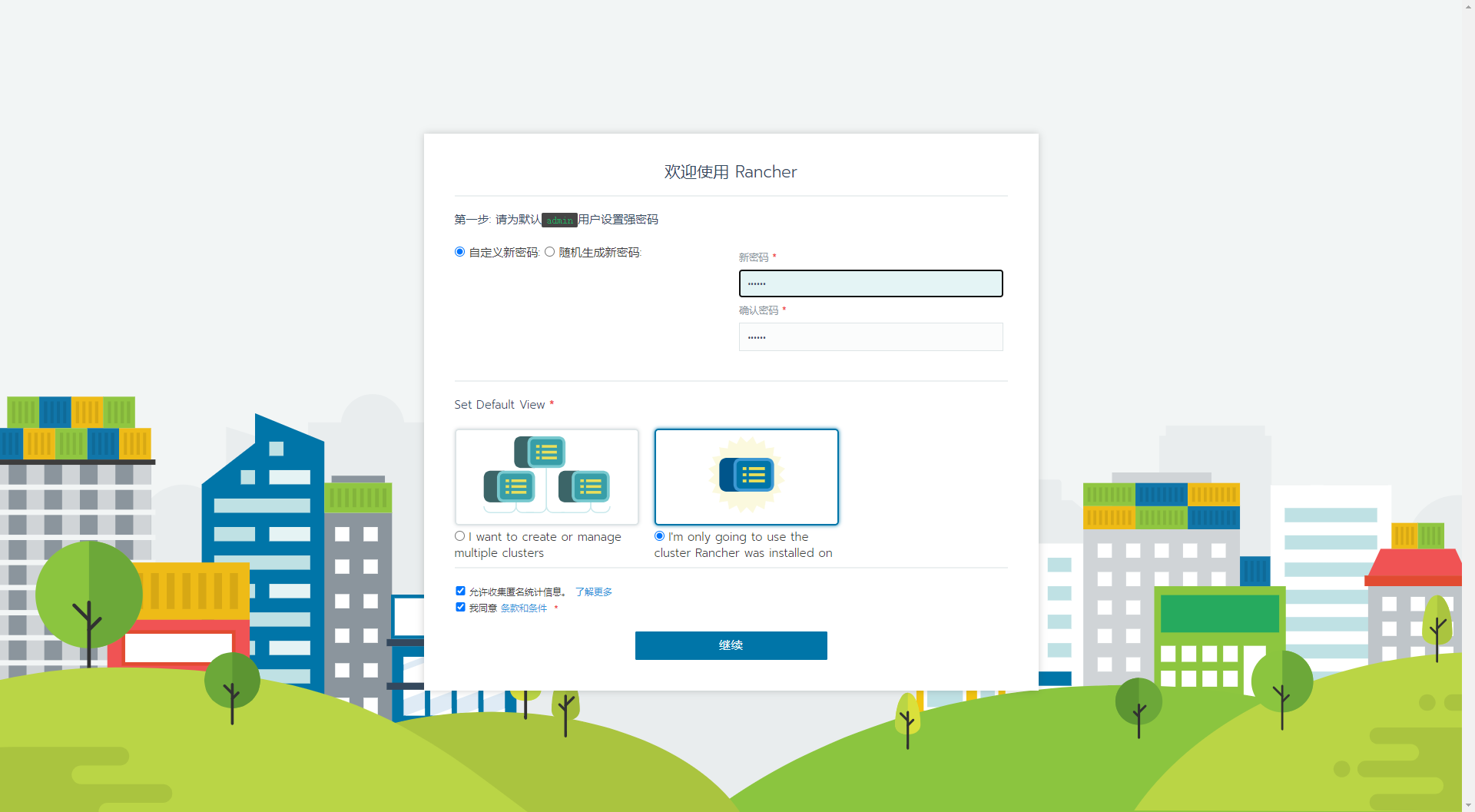Open the 条款和条件 terms and conditions link

click(x=524, y=608)
